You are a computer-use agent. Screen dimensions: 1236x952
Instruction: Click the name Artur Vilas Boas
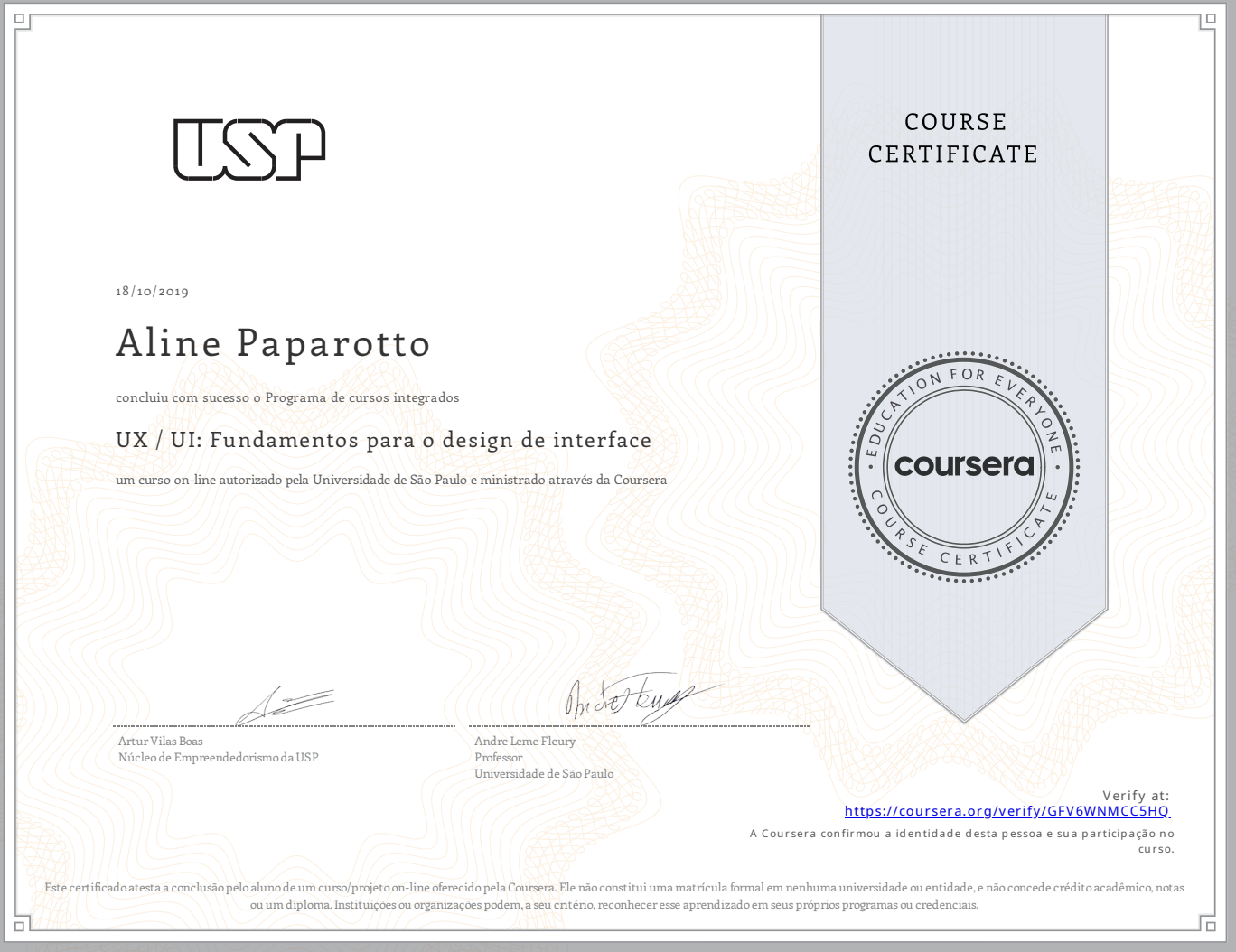click(x=161, y=741)
